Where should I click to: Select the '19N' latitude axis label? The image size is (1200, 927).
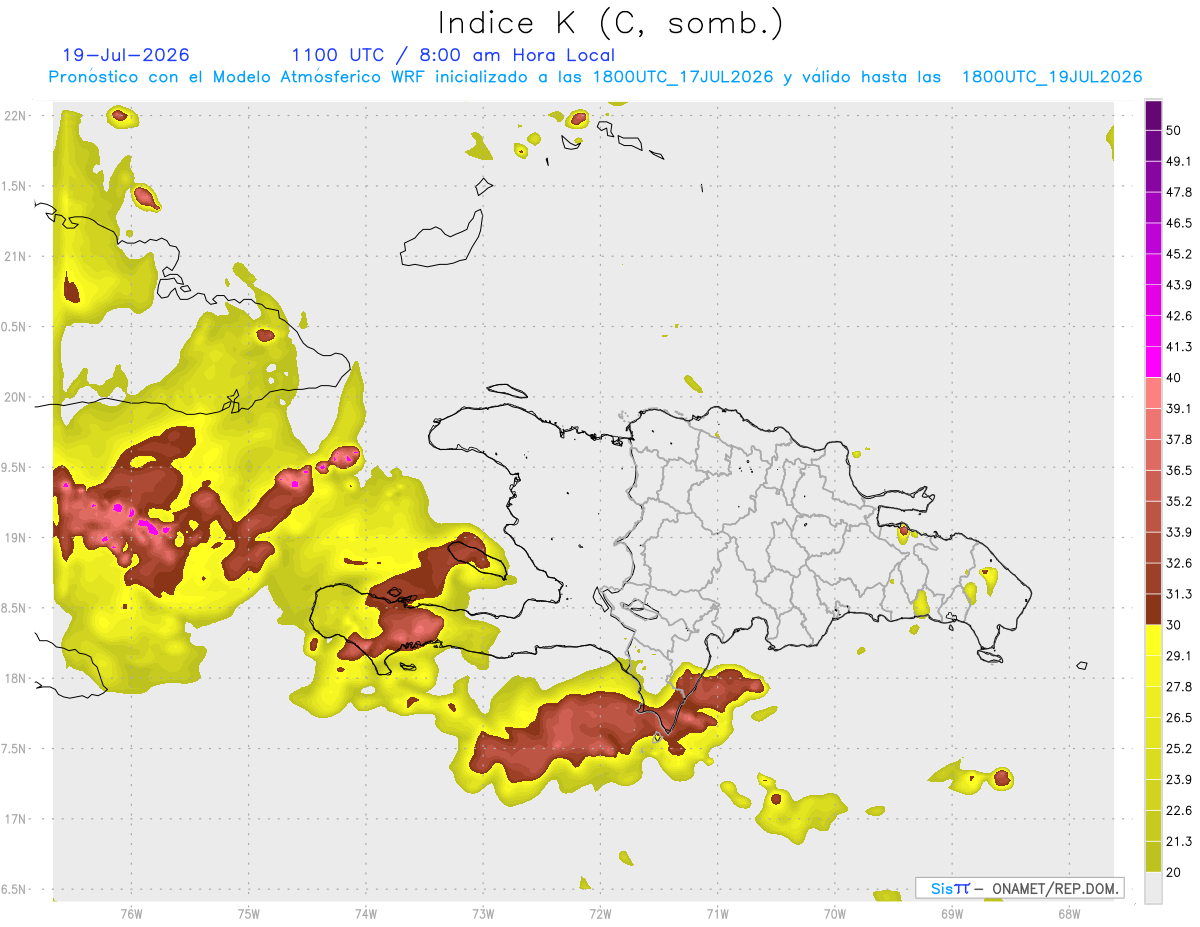(x=16, y=538)
